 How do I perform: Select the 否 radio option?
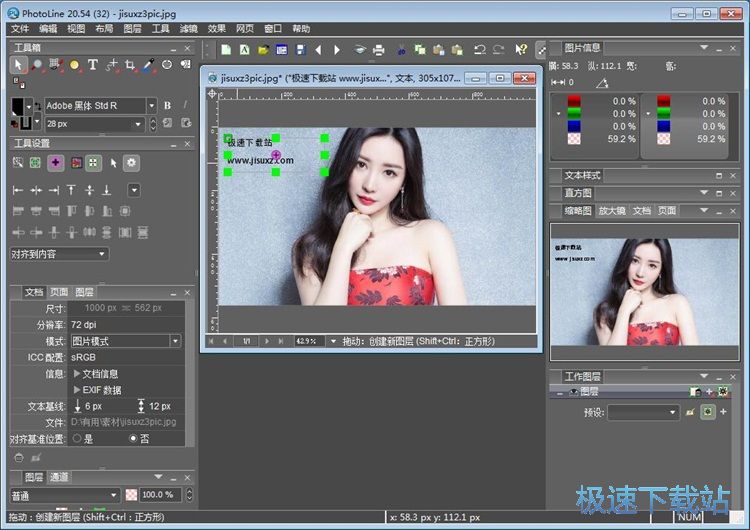click(133, 438)
